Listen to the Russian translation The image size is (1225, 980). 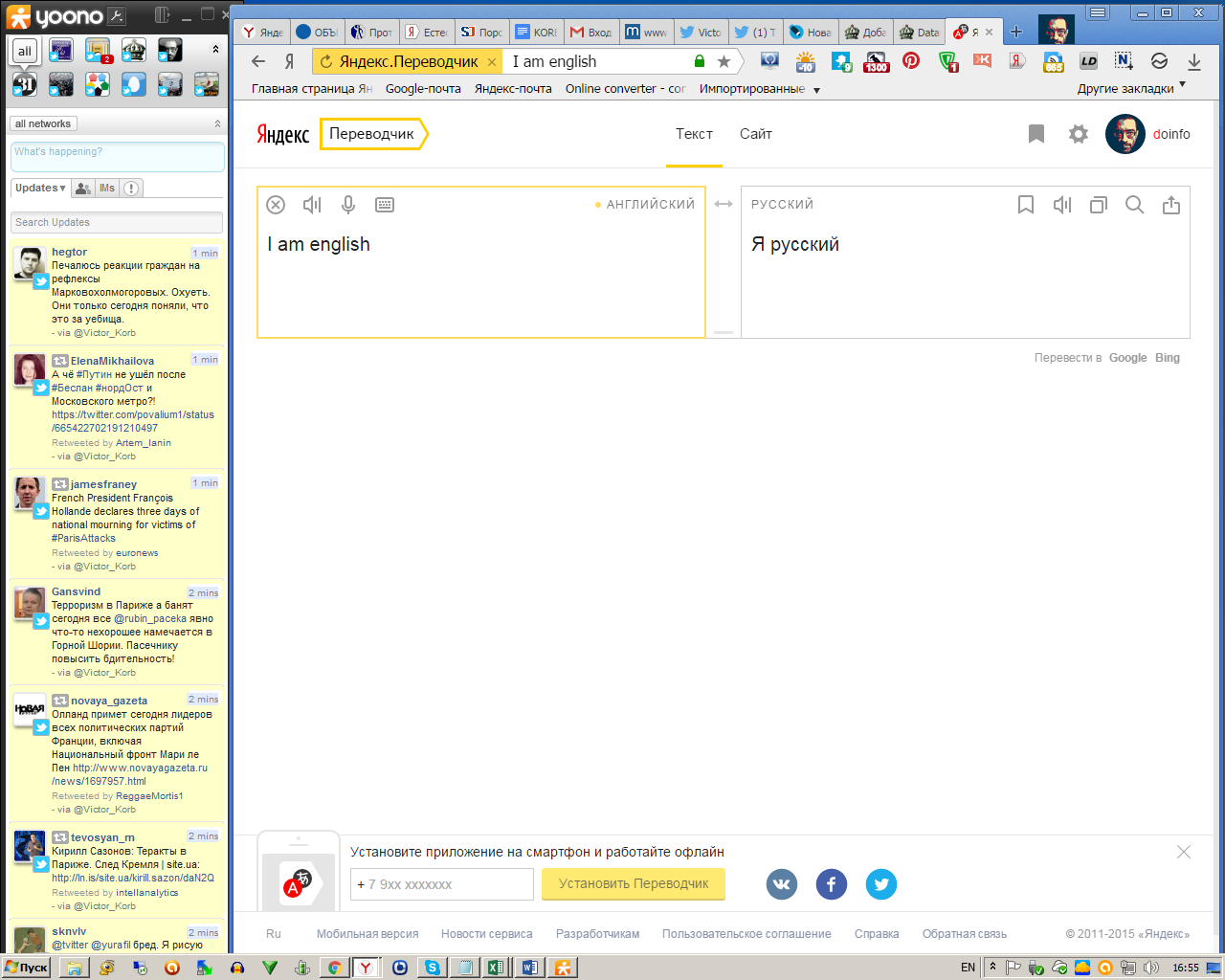coord(1062,205)
